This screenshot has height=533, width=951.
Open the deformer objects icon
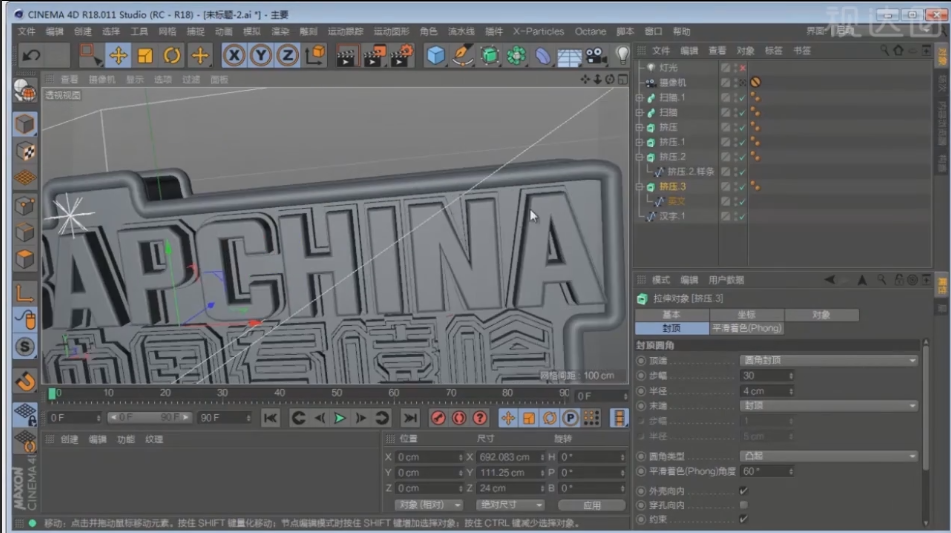(x=543, y=56)
